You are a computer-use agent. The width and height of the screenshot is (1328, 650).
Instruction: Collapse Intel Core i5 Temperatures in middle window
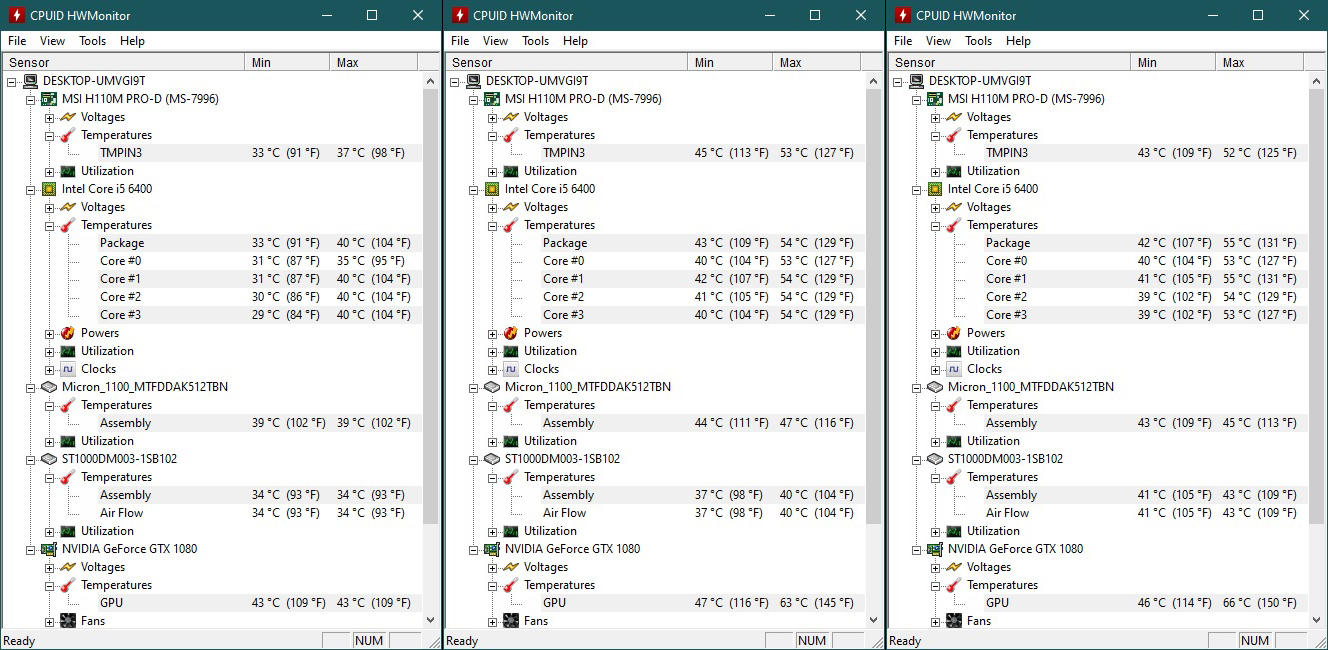(493, 225)
